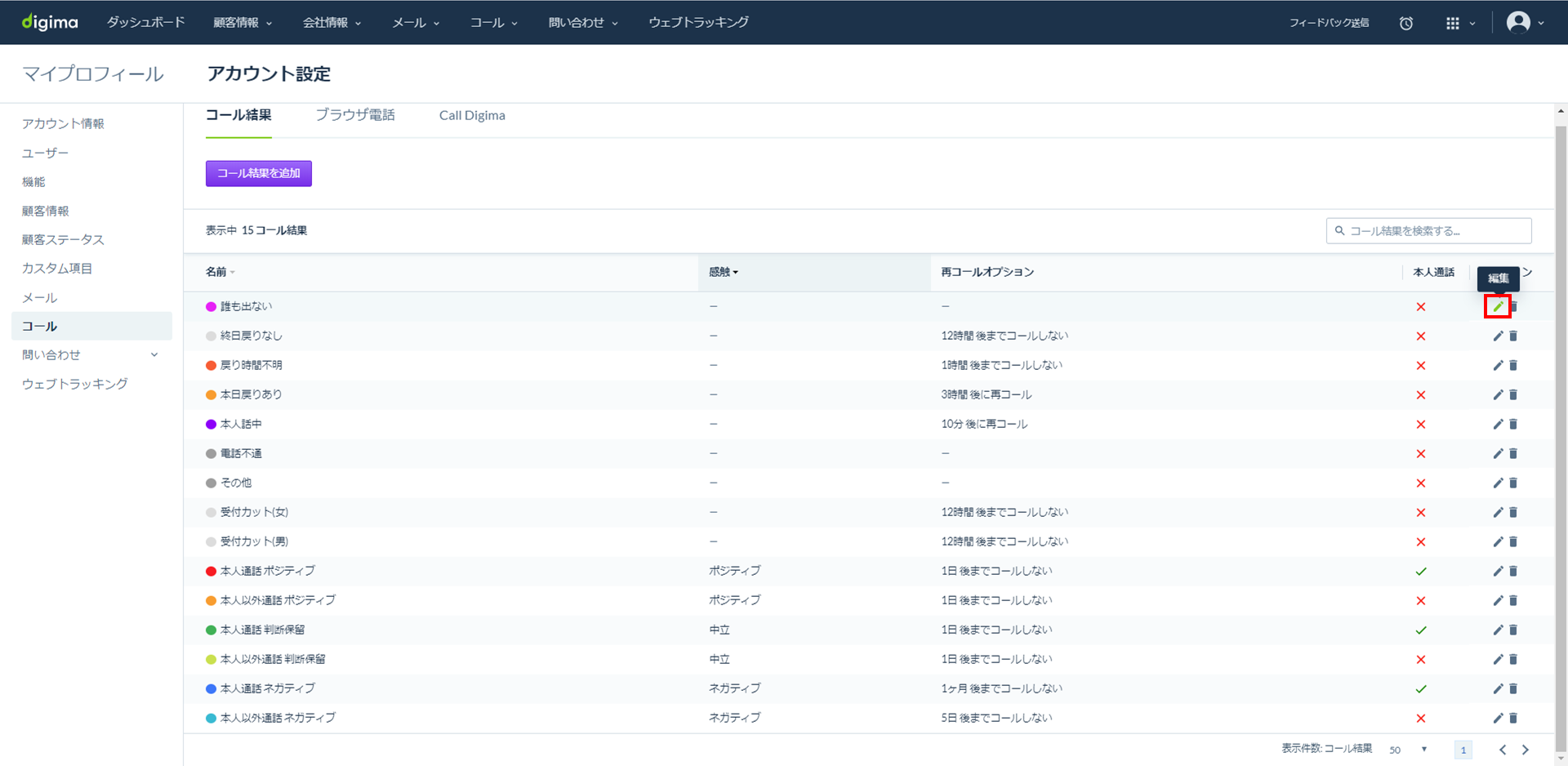Viewport: 1568px width, 766px height.
Task: Delete the 終日戻りなし call result
Action: click(1513, 336)
